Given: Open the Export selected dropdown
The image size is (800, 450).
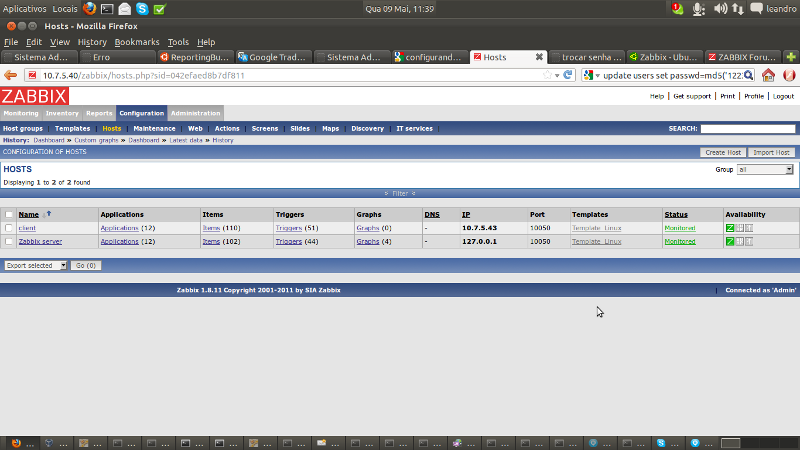Looking at the screenshot, I should click(36, 265).
